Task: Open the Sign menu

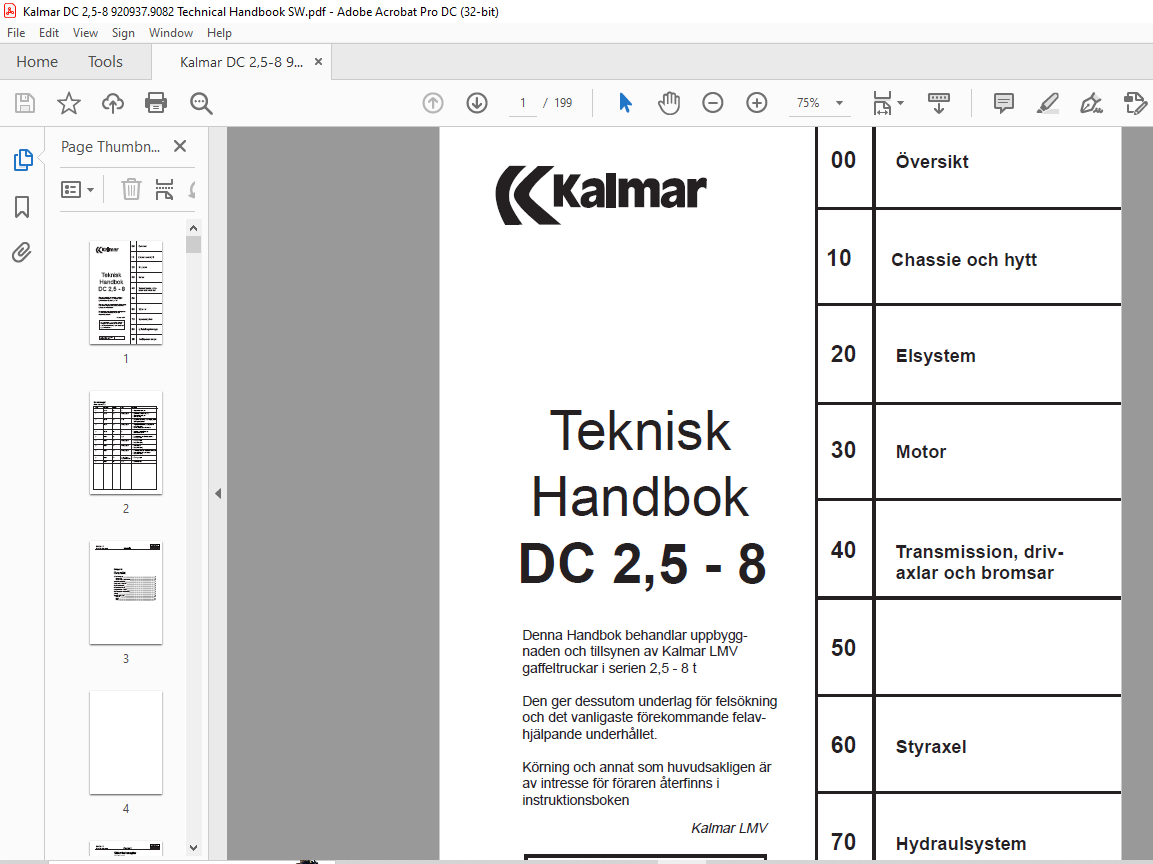Action: 123,33
